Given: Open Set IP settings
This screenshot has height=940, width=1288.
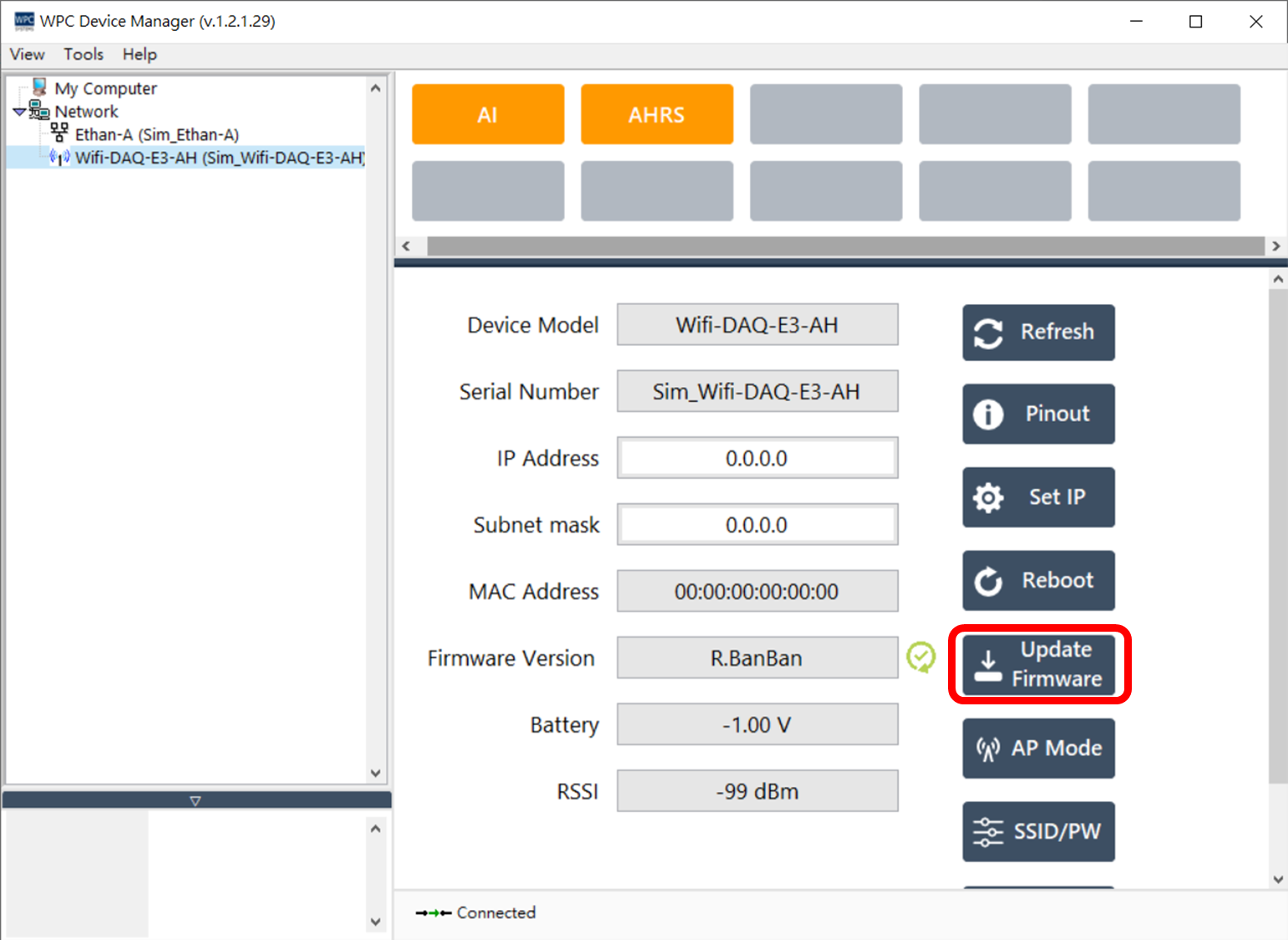Looking at the screenshot, I should (1038, 497).
